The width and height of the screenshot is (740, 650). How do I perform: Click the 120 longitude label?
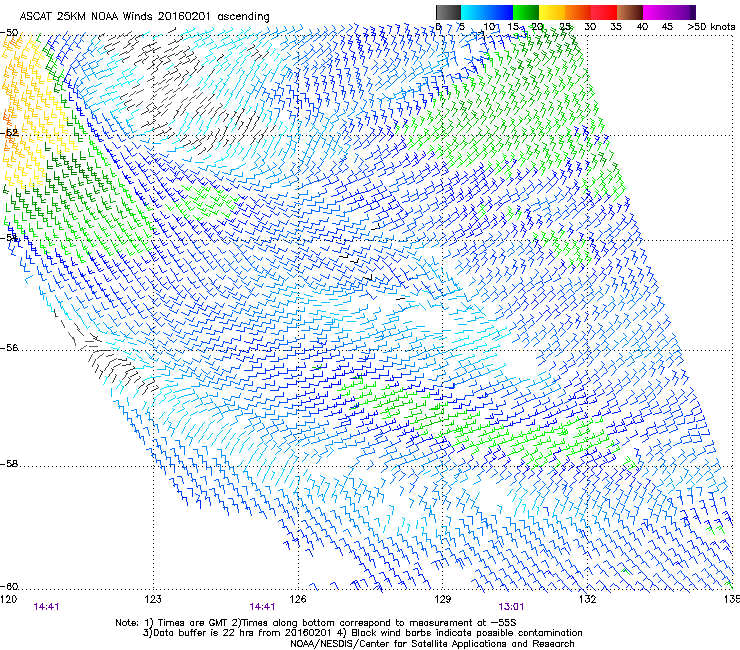pos(8,599)
